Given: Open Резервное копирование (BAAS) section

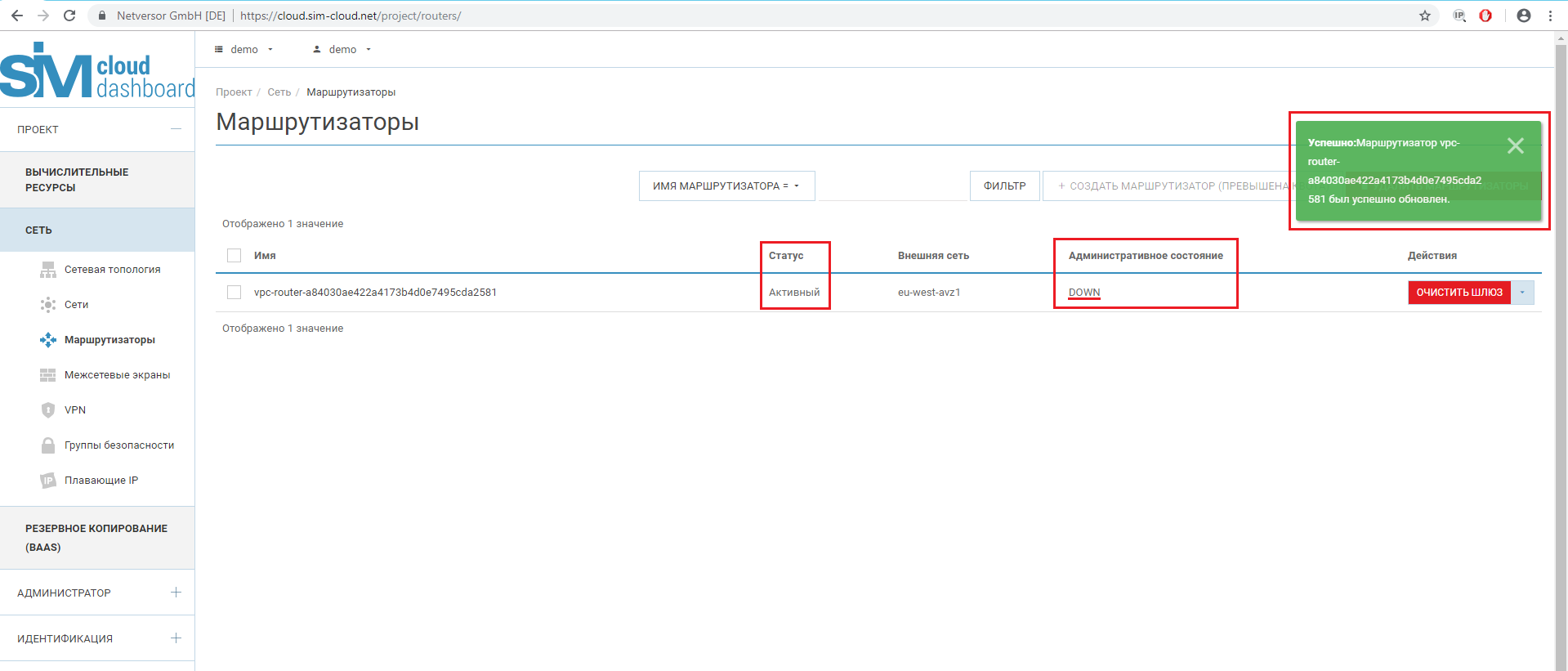Looking at the screenshot, I should pos(96,538).
